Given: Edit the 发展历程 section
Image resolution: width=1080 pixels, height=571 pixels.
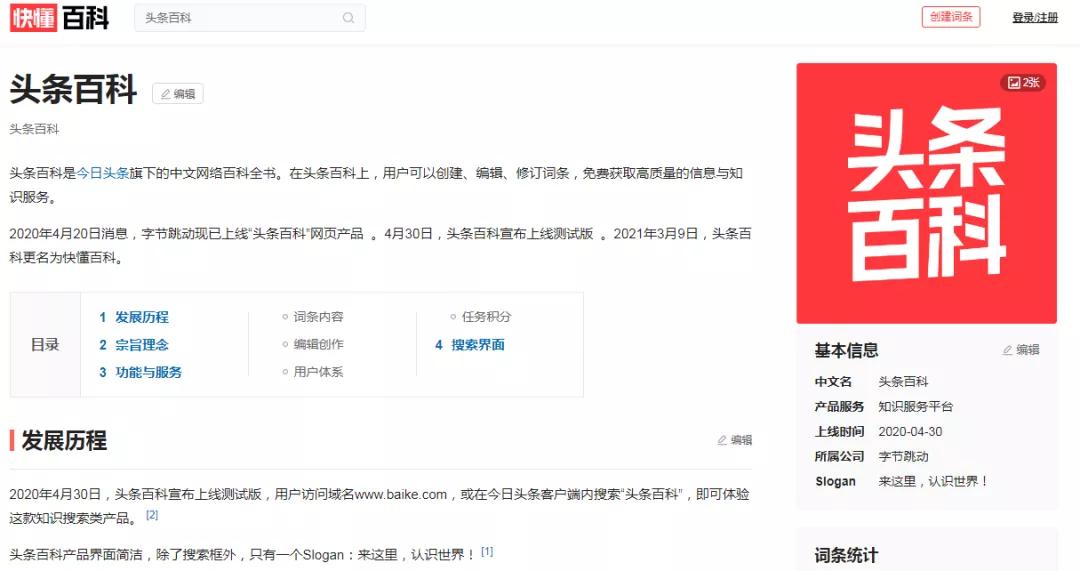Looking at the screenshot, I should point(734,440).
